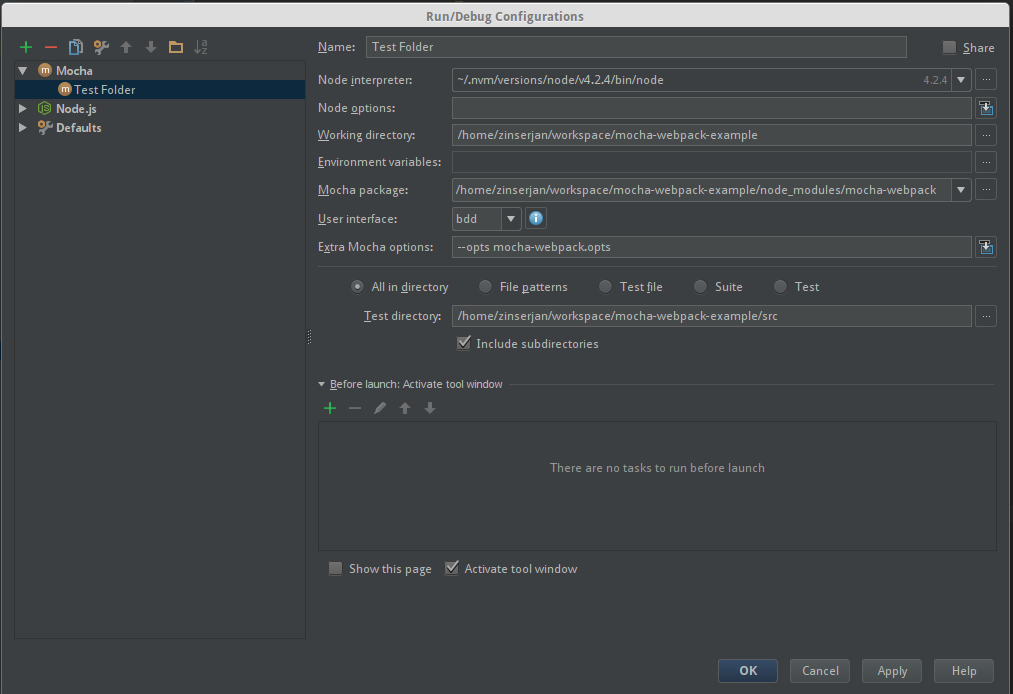Apply the configuration changes
This screenshot has width=1013, height=694.
click(891, 670)
